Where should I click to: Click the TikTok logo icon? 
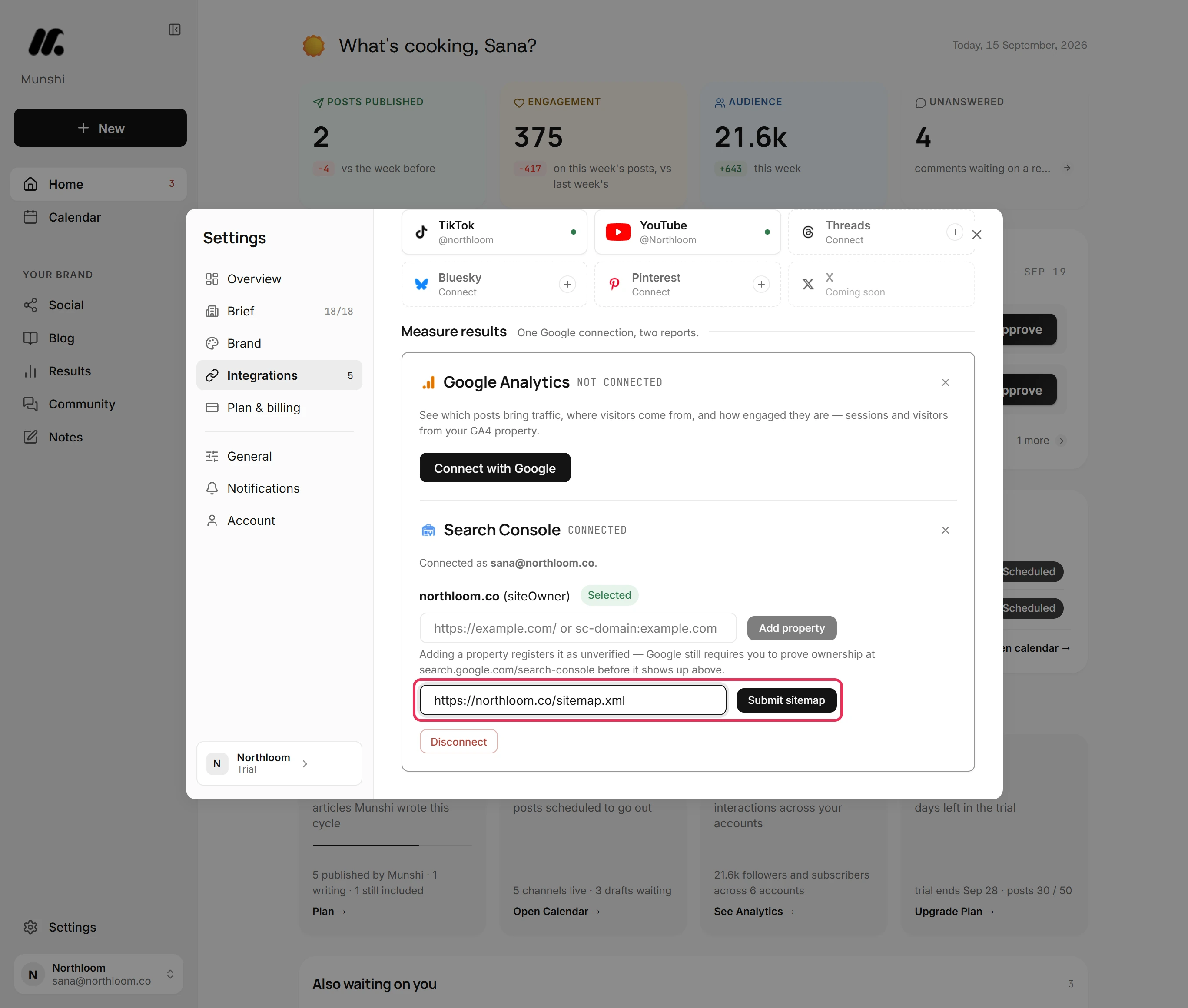point(421,232)
